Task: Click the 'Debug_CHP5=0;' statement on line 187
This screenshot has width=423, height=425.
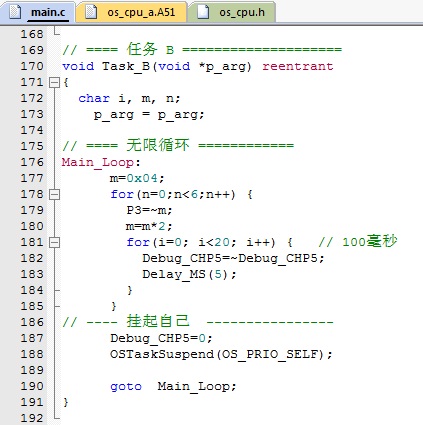Action: [x=161, y=339]
